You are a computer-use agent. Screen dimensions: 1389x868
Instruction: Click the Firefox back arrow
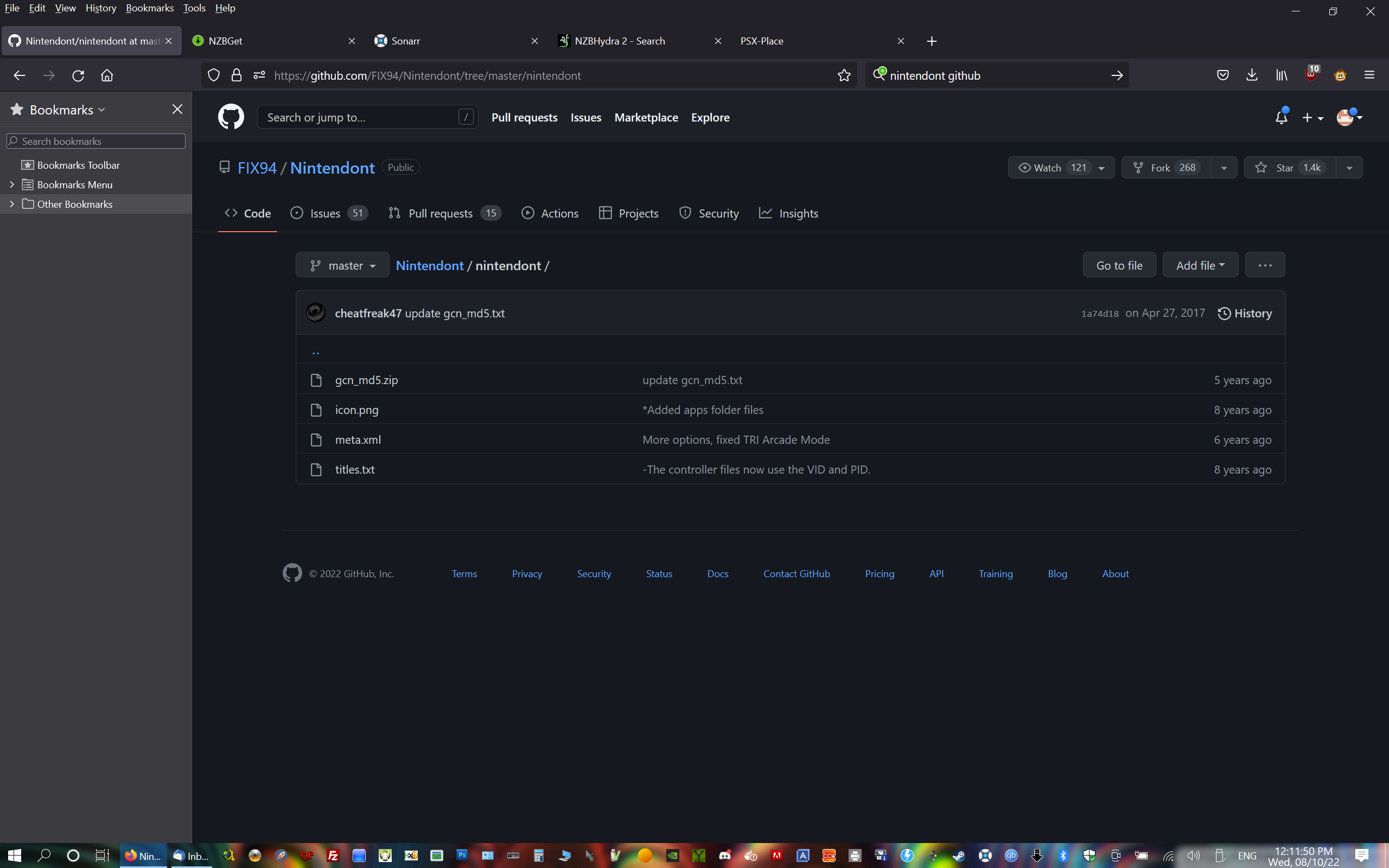20,75
